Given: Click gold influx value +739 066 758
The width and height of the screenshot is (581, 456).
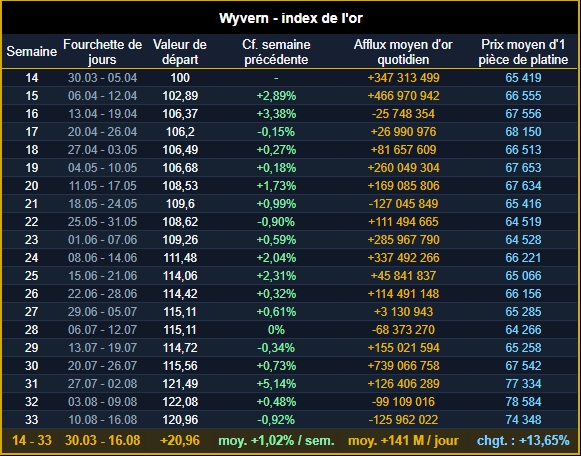Looking at the screenshot, I should click(x=403, y=366).
